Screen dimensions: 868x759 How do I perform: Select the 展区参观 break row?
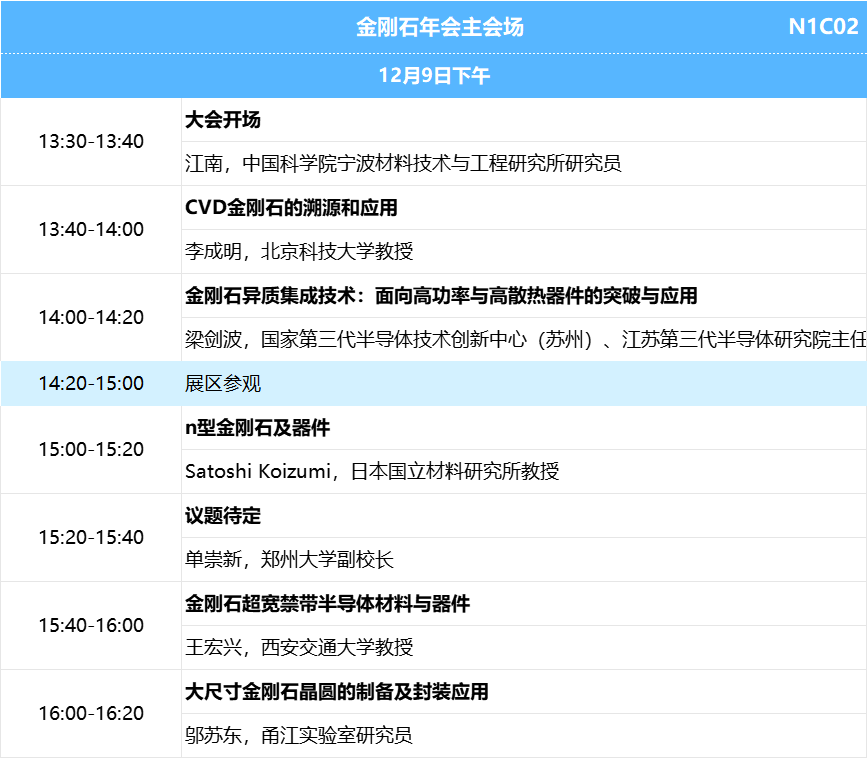[223, 384]
